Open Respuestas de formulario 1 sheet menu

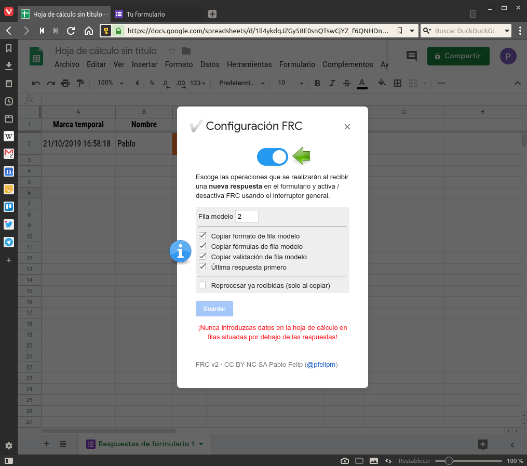tap(201, 444)
